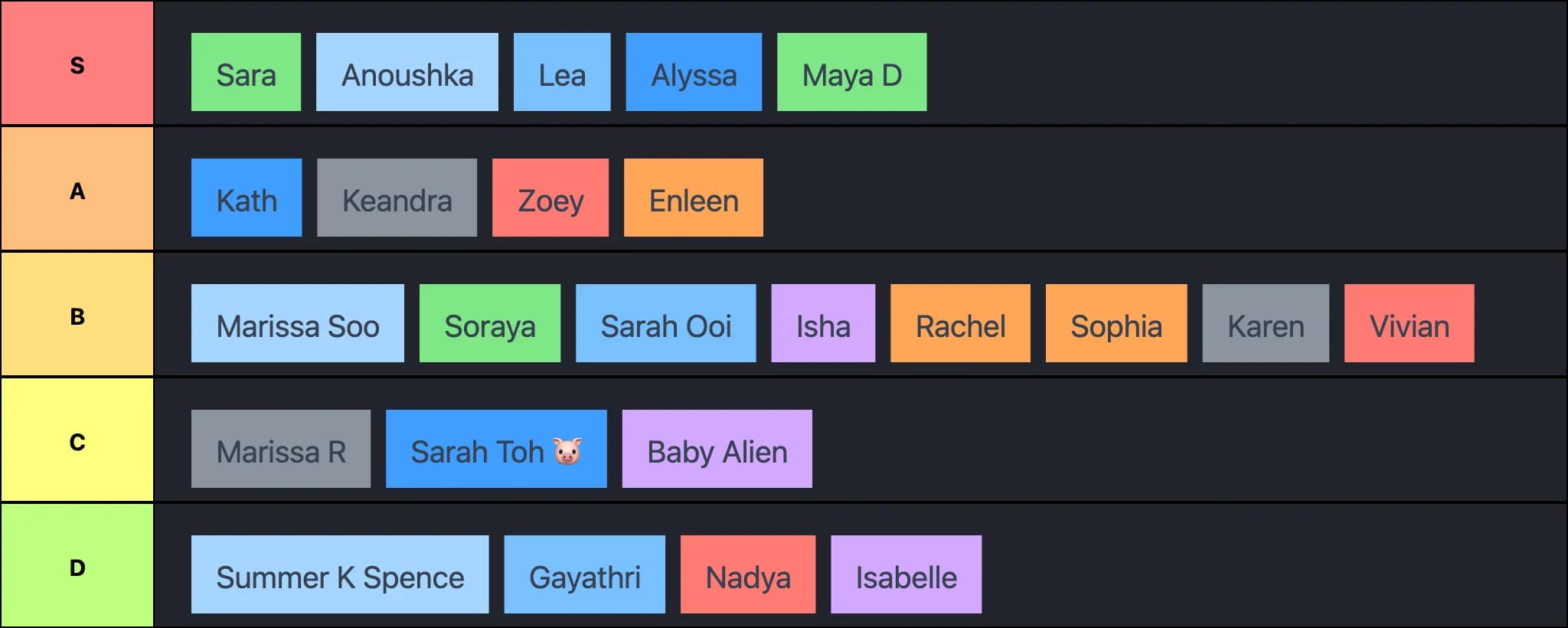Select the Isha purple tile
Screen dimensions: 1568x628
coord(823,324)
